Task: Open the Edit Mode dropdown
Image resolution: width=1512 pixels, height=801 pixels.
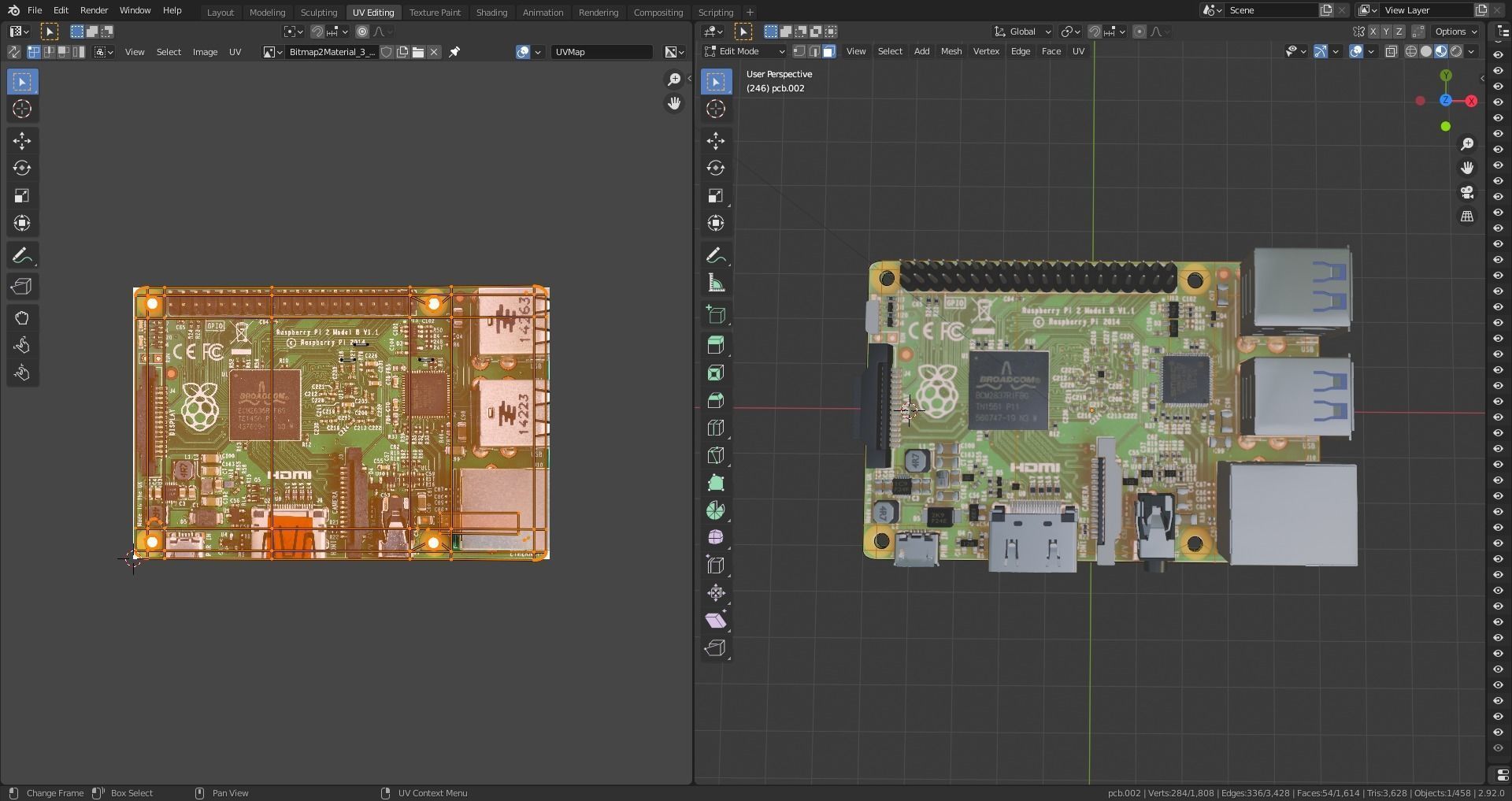Action: point(744,51)
